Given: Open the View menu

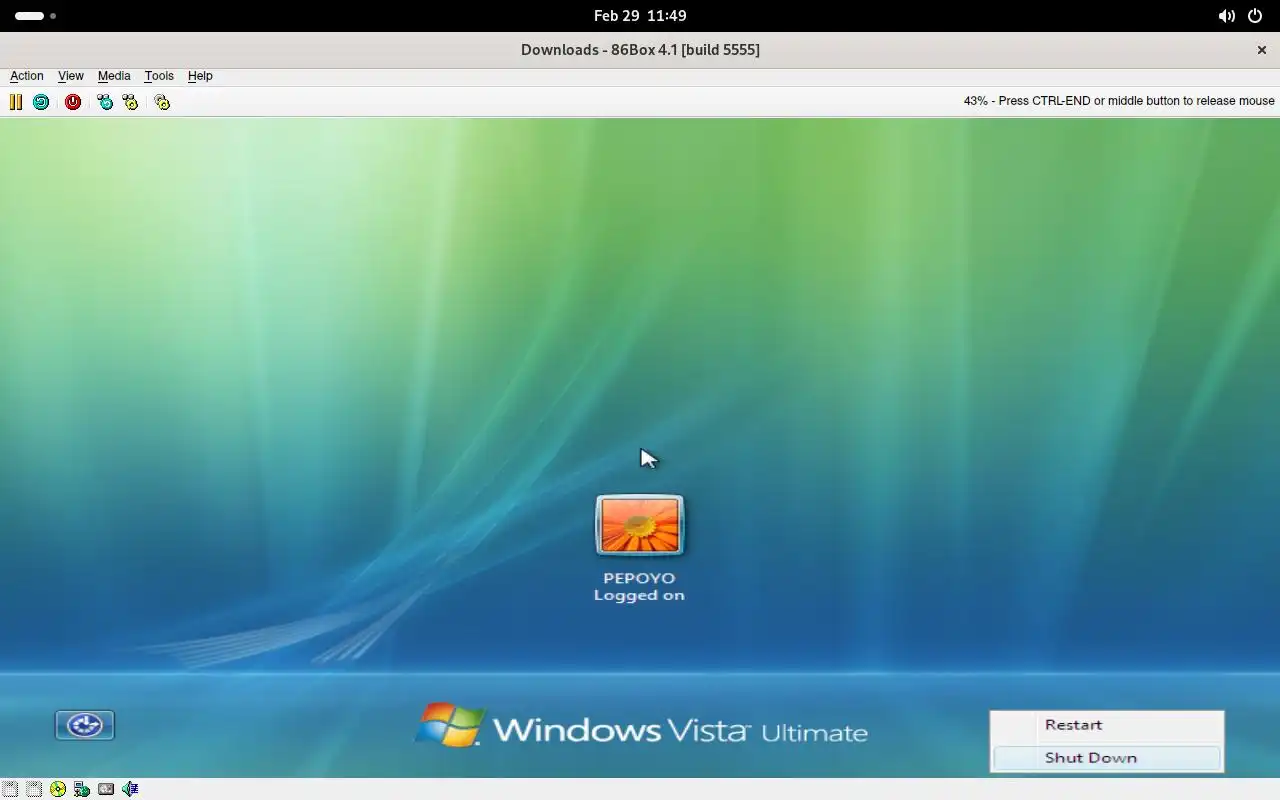Looking at the screenshot, I should (71, 76).
